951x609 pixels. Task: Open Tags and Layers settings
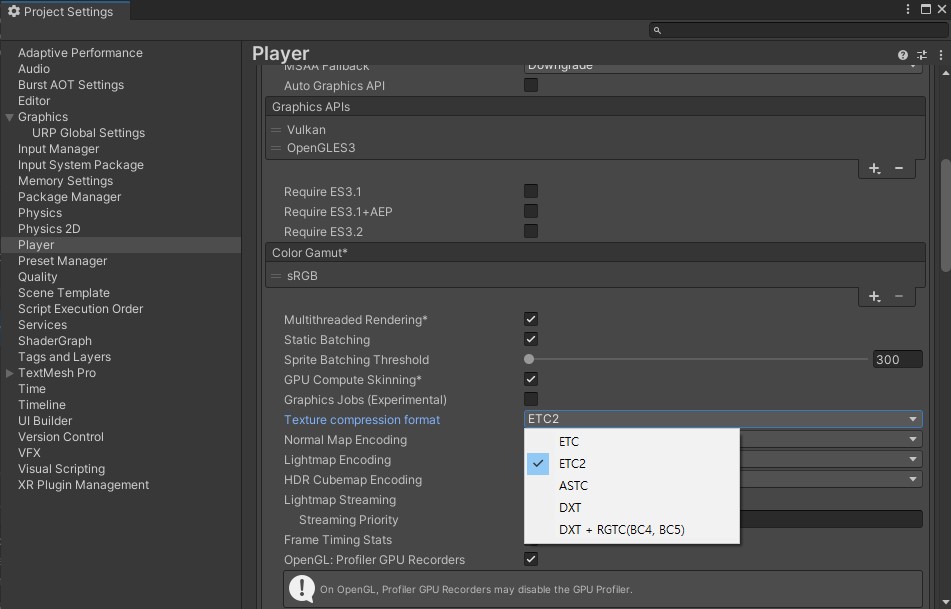(64, 357)
